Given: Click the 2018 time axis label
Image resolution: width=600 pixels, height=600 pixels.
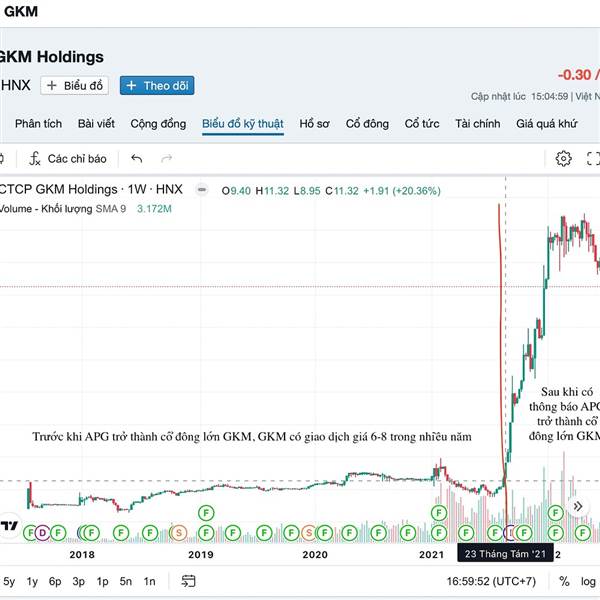Looking at the screenshot, I should [x=82, y=554].
